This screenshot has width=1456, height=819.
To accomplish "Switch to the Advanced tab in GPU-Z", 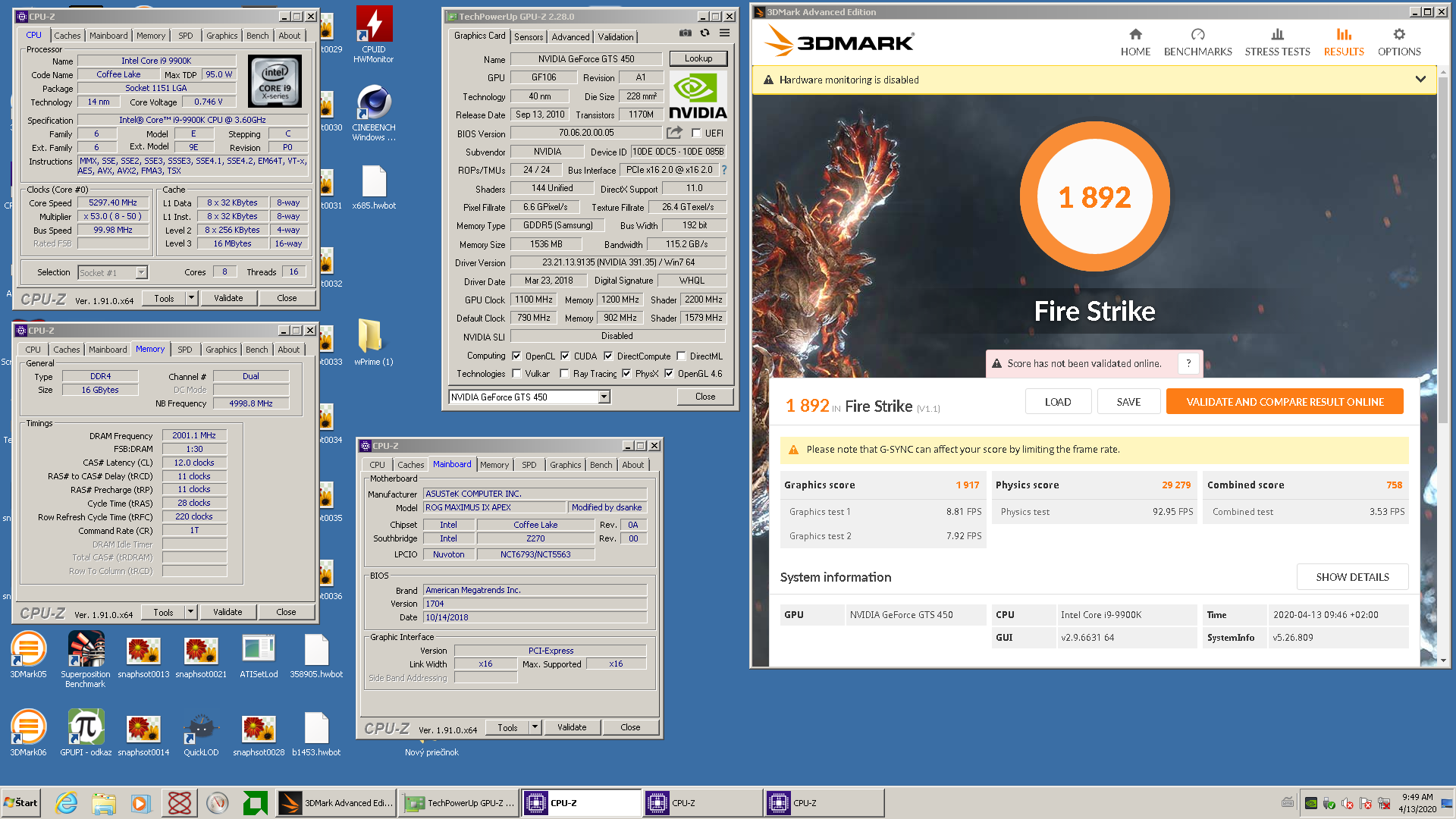I will click(570, 36).
